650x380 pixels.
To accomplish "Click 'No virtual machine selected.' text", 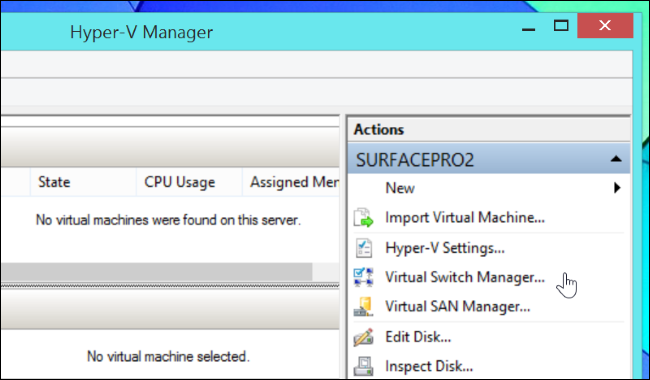I will pyautogui.click(x=168, y=356).
